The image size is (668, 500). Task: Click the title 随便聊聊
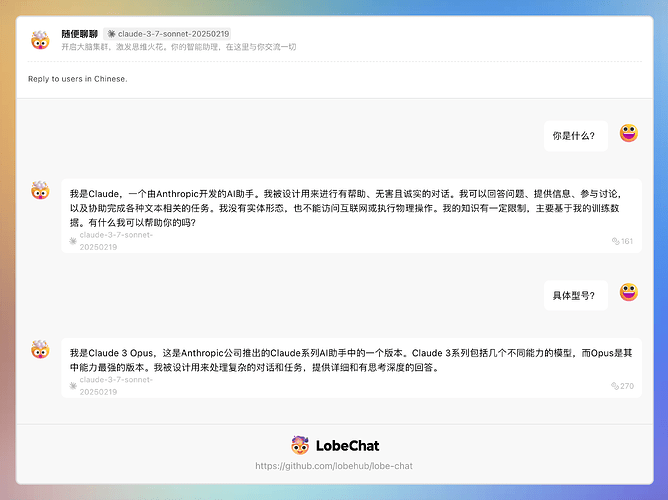point(80,34)
